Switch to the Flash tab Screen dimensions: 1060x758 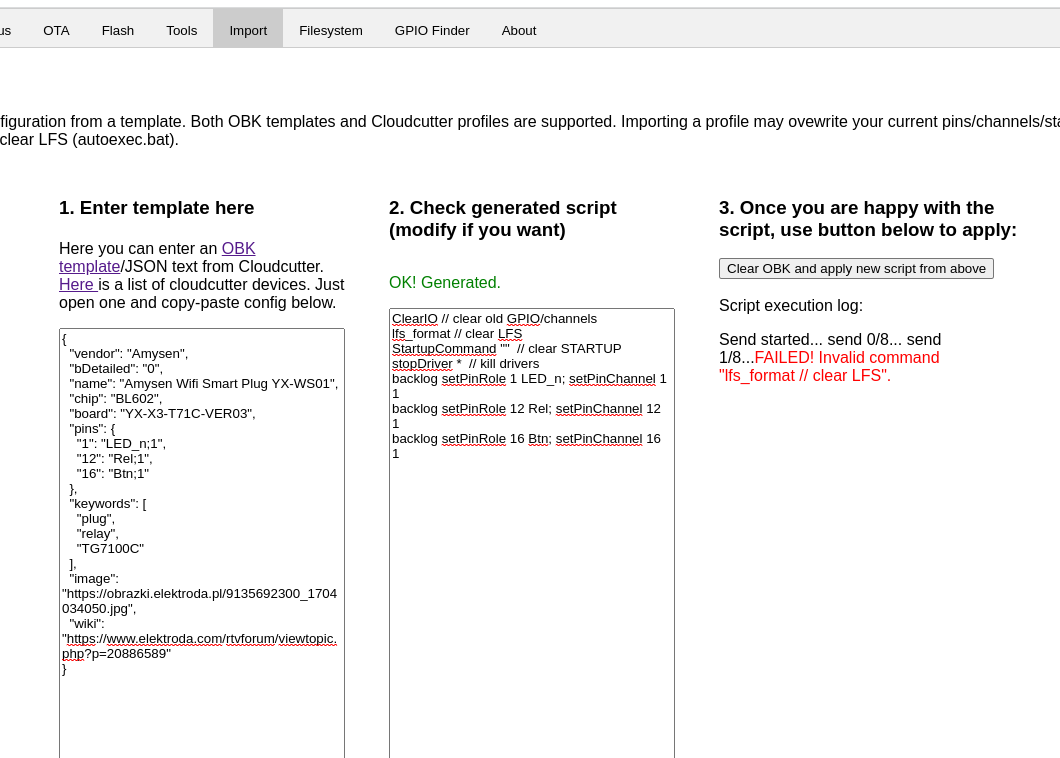click(118, 30)
